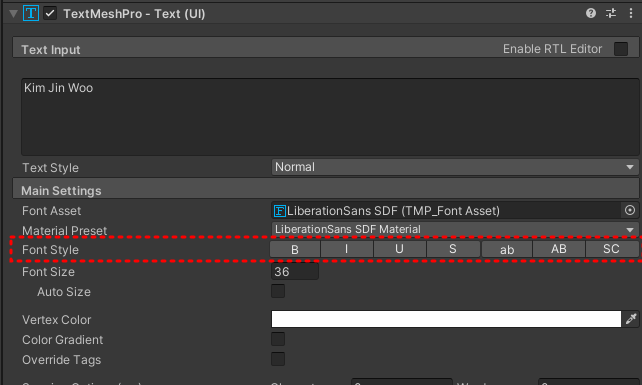Enable Override Tags checkbox
This screenshot has width=642, height=385.
coord(278,359)
